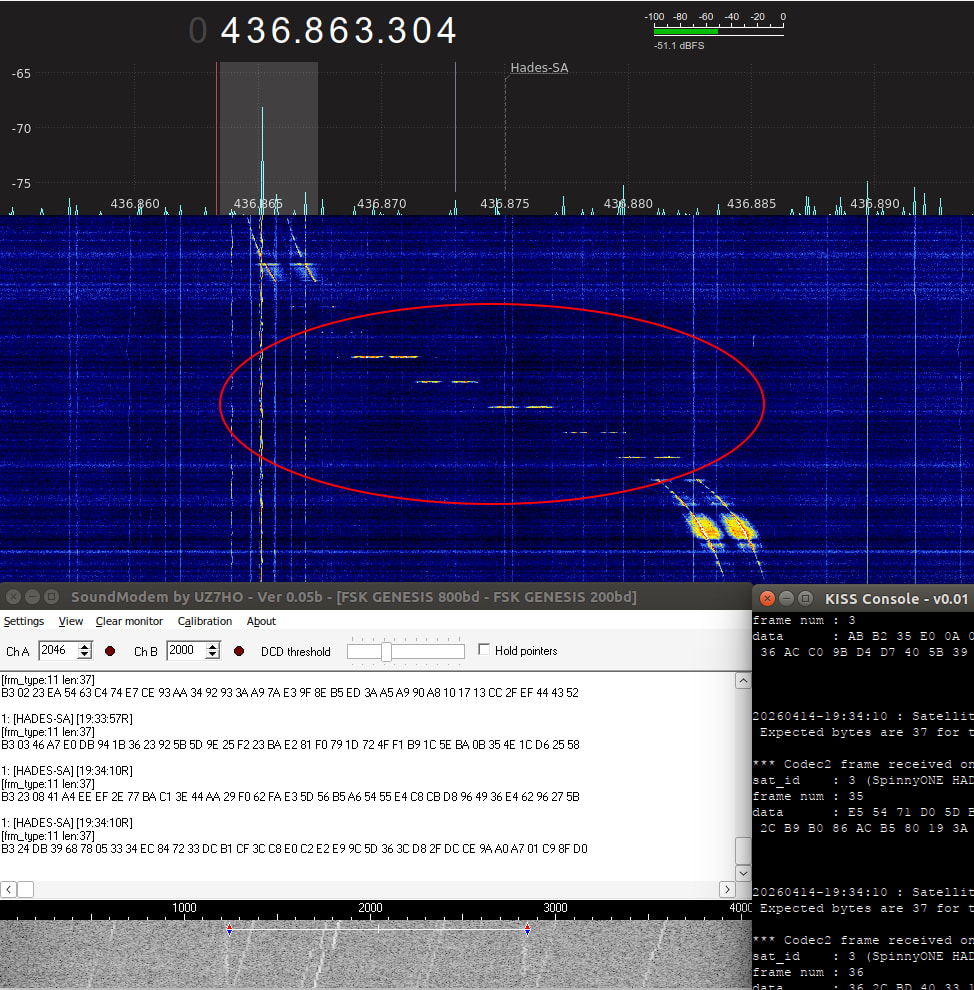Click the DCD threshold slider handle

pyautogui.click(x=386, y=652)
